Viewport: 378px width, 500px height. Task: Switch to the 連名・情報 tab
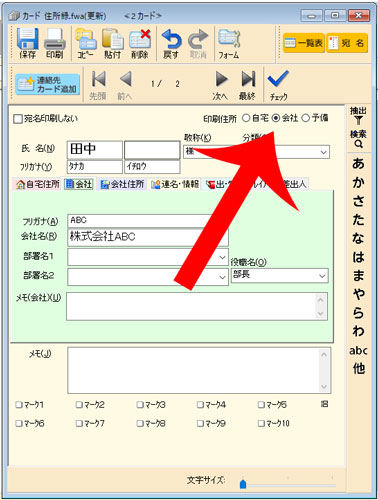click(175, 184)
